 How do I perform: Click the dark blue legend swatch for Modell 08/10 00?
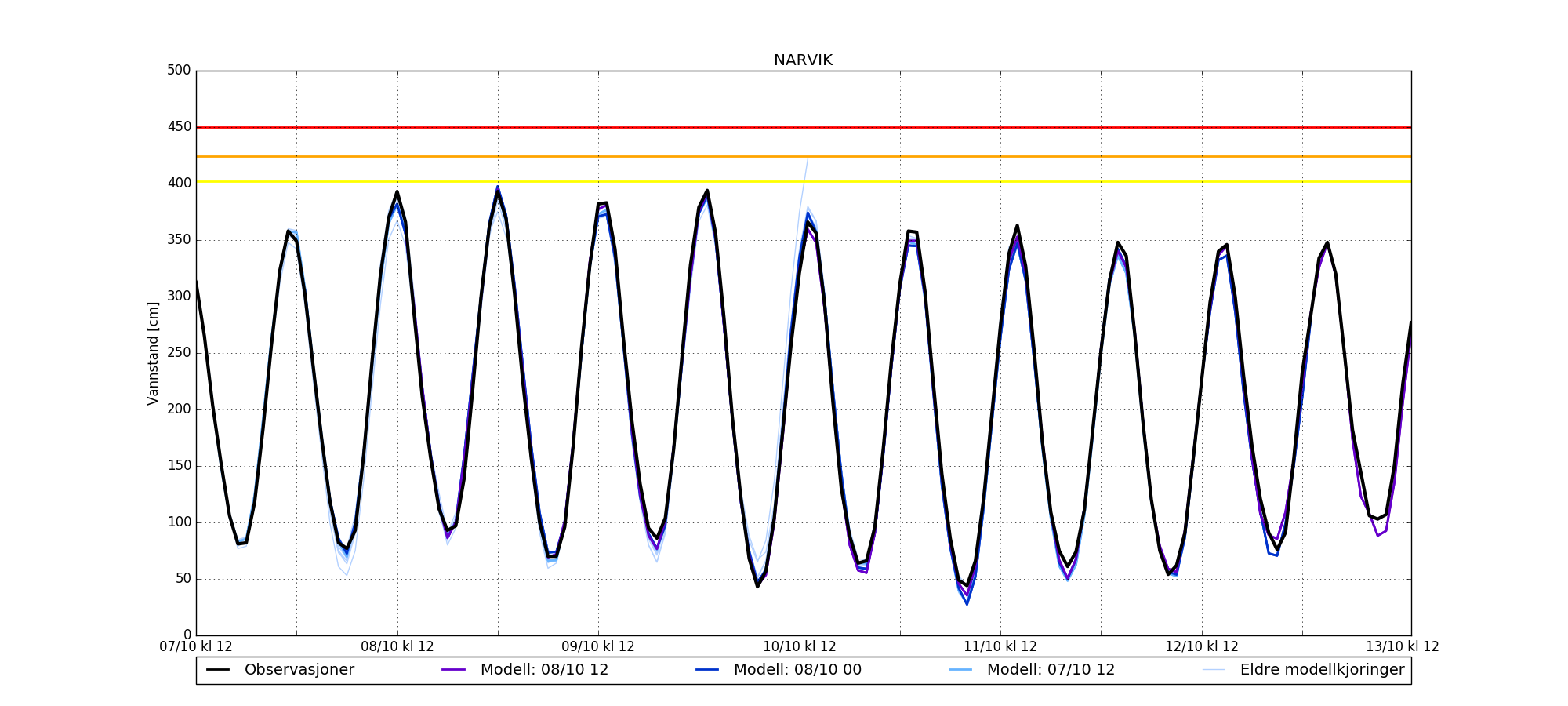tap(707, 670)
